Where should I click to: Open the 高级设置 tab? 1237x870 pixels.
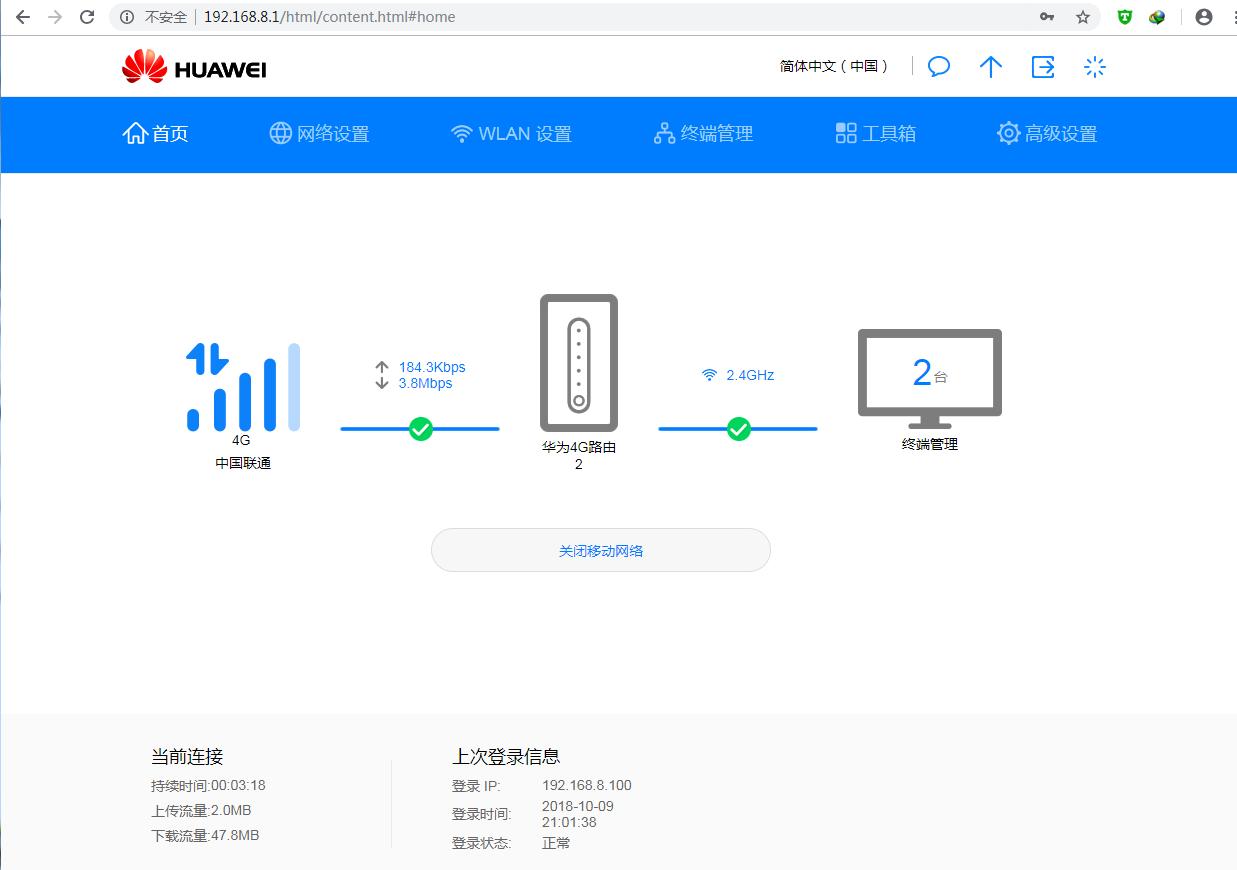[x=1047, y=134]
